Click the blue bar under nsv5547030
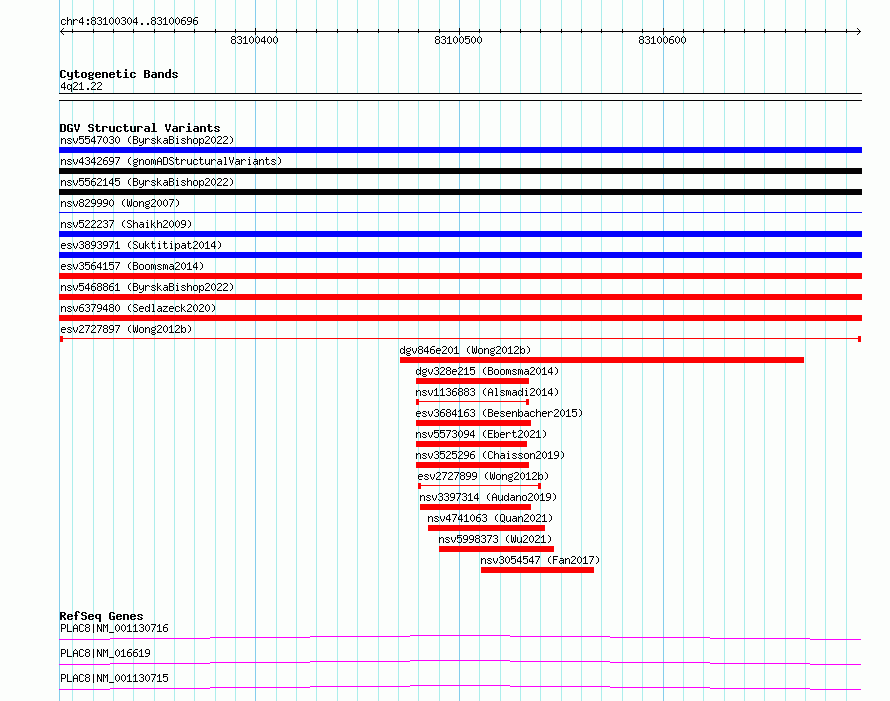Screen dimensions: 890x701 click(x=460, y=150)
